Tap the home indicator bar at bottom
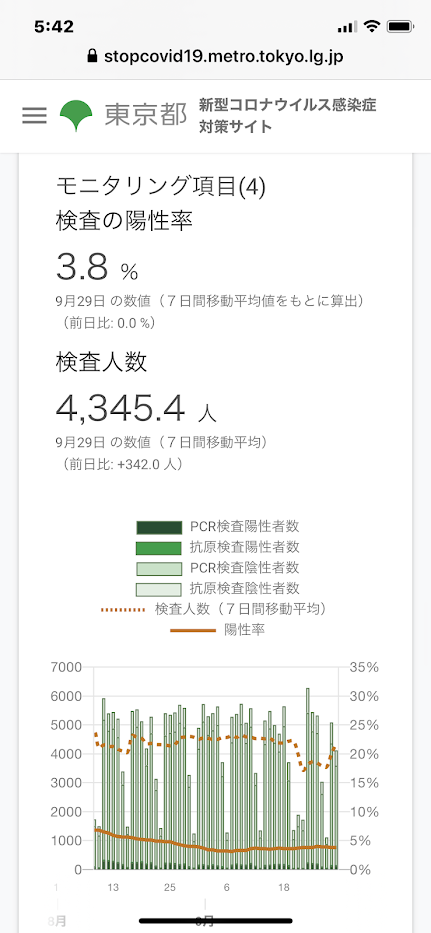 216,921
